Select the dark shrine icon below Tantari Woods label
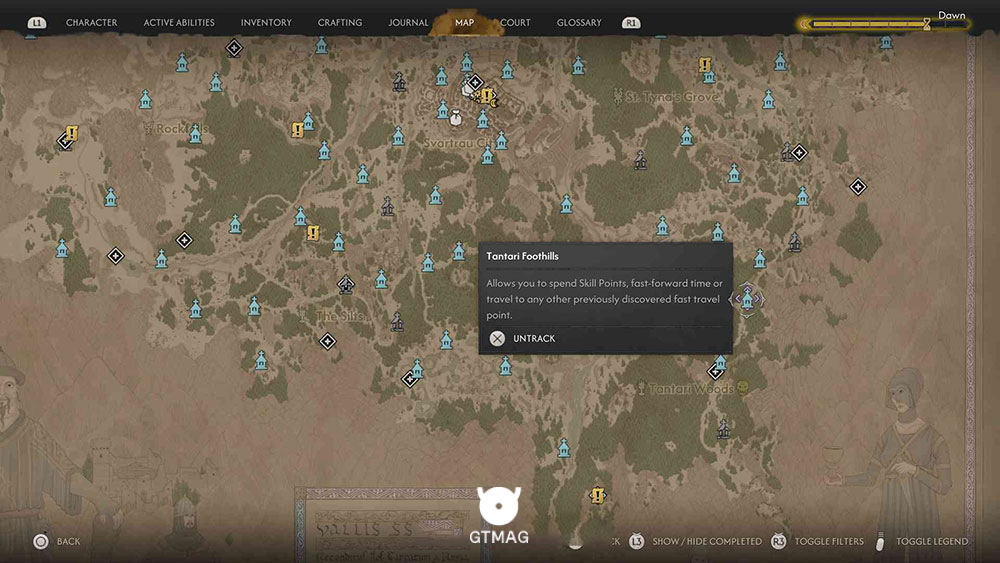Screen dimensions: 1000x563 pos(723,428)
